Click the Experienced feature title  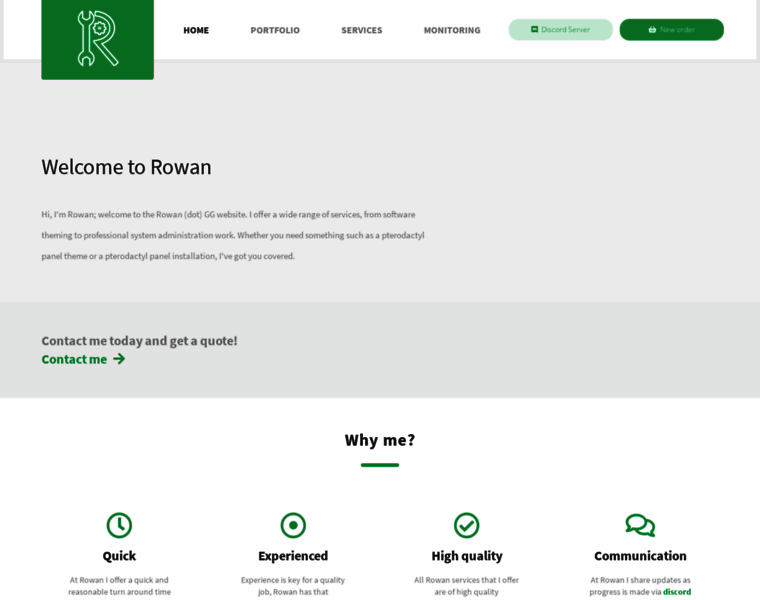point(293,556)
